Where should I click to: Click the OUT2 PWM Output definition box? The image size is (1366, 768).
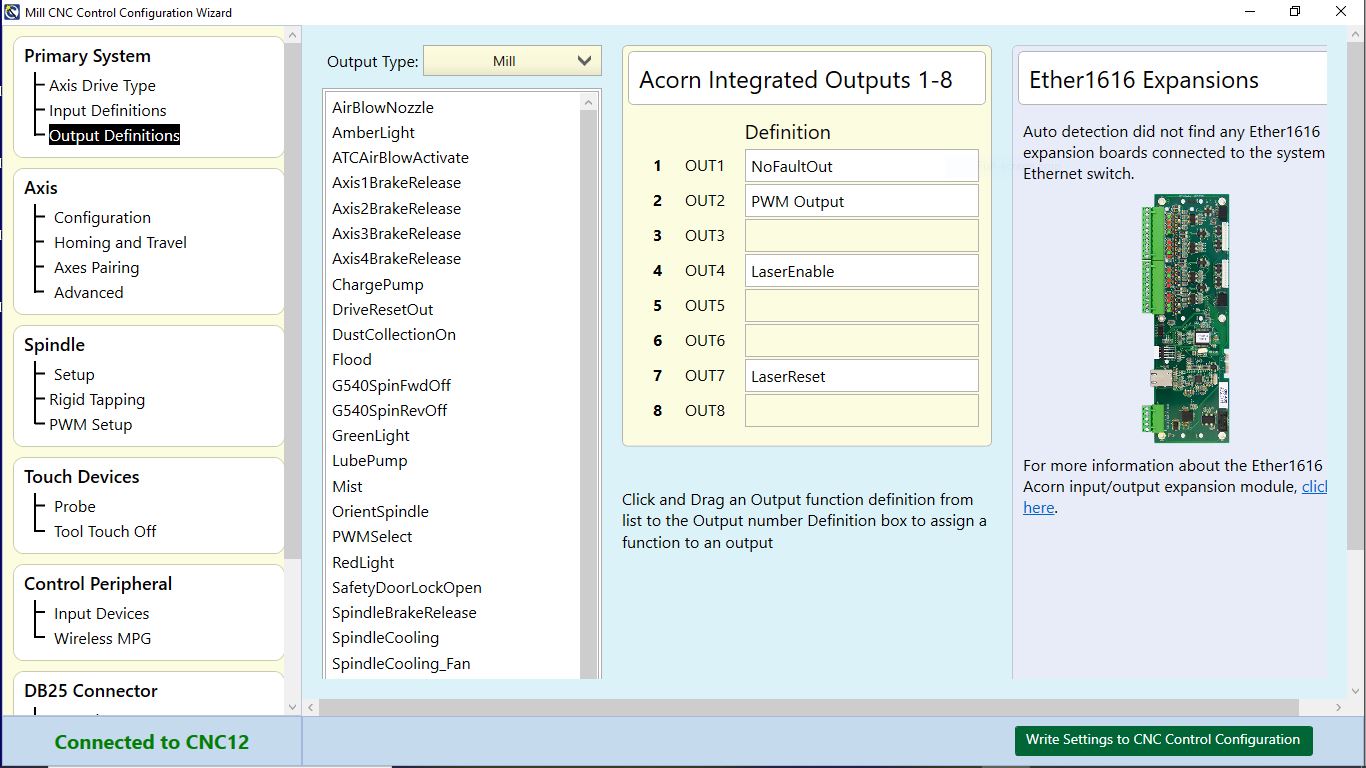[861, 201]
